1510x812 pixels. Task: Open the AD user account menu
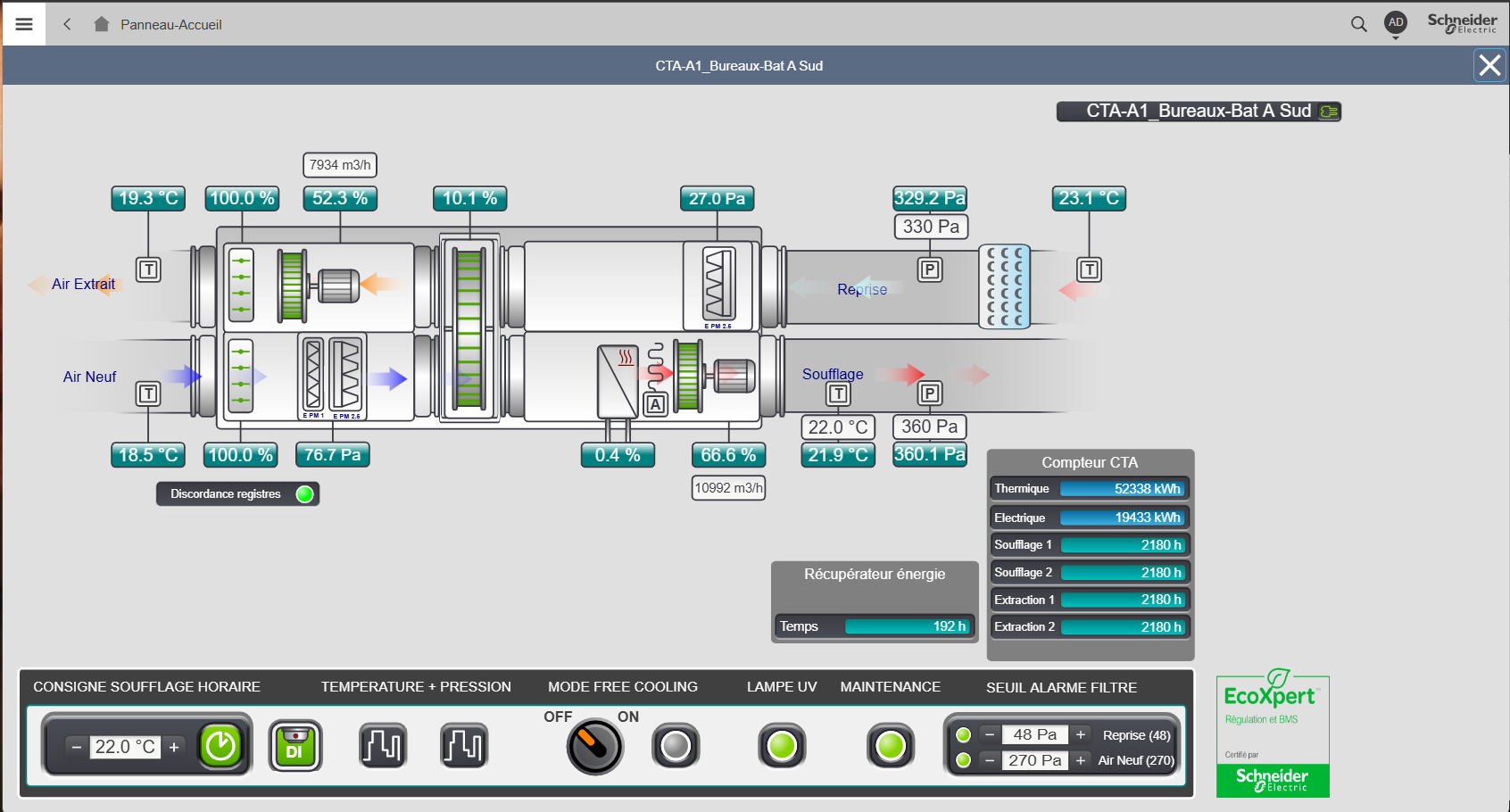click(1396, 22)
